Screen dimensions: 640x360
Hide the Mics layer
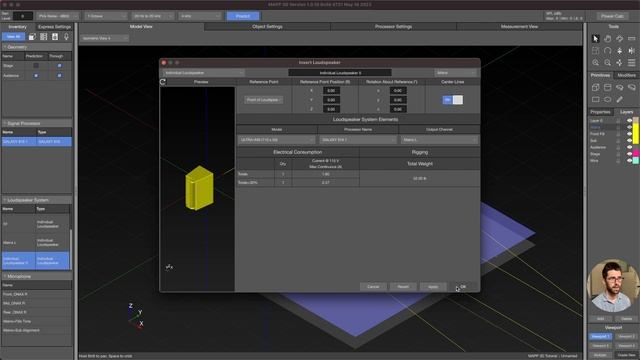coord(629,160)
